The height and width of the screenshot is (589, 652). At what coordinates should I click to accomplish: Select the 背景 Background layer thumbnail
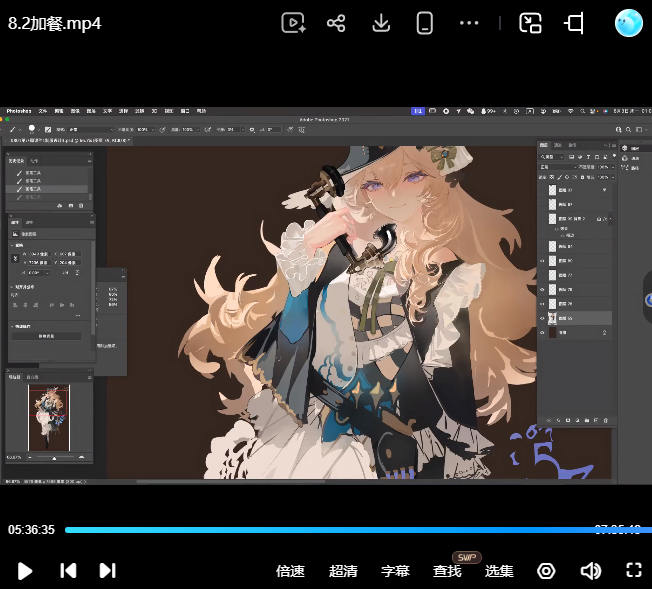pos(552,333)
